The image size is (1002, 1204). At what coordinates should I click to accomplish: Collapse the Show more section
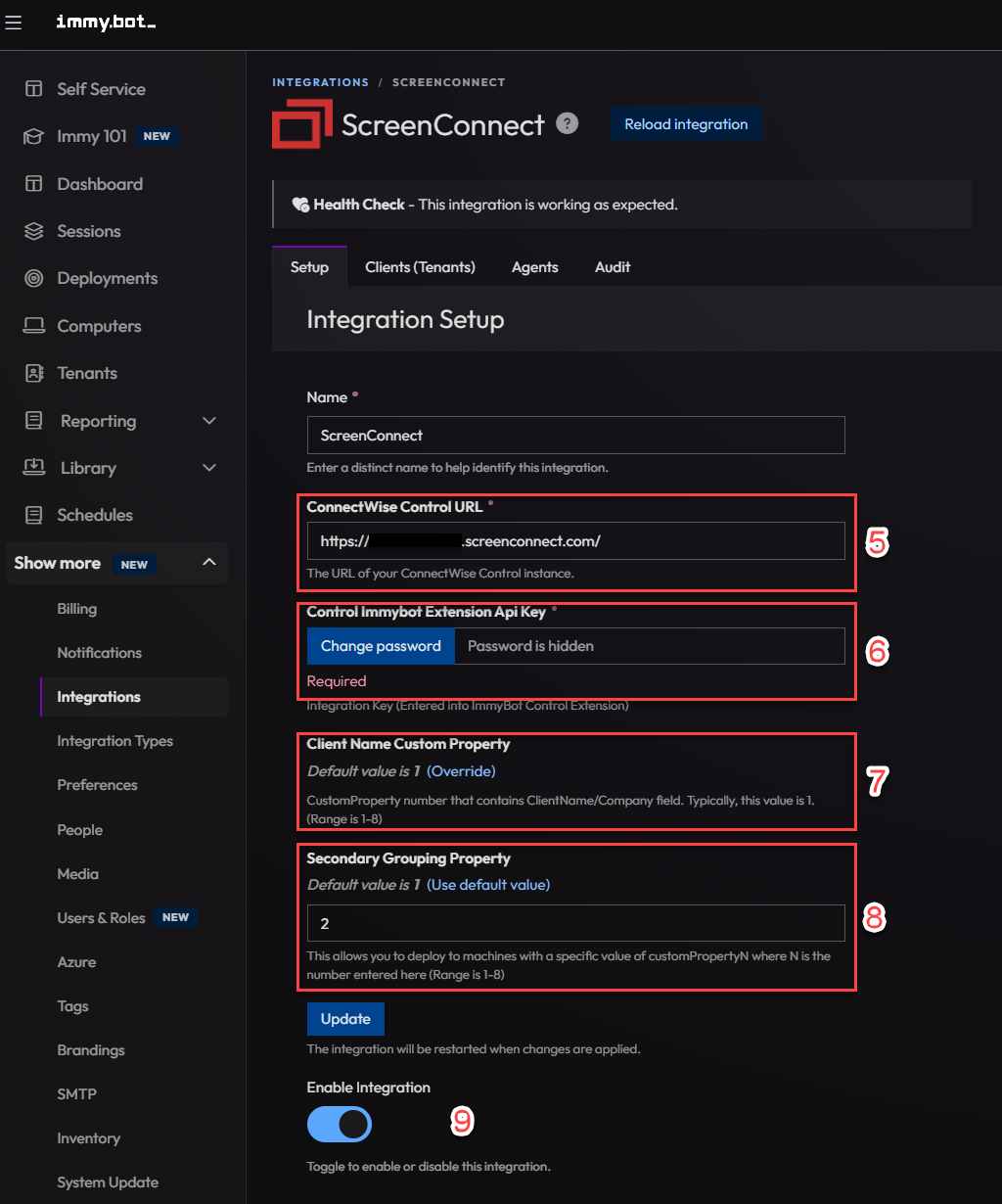(208, 562)
